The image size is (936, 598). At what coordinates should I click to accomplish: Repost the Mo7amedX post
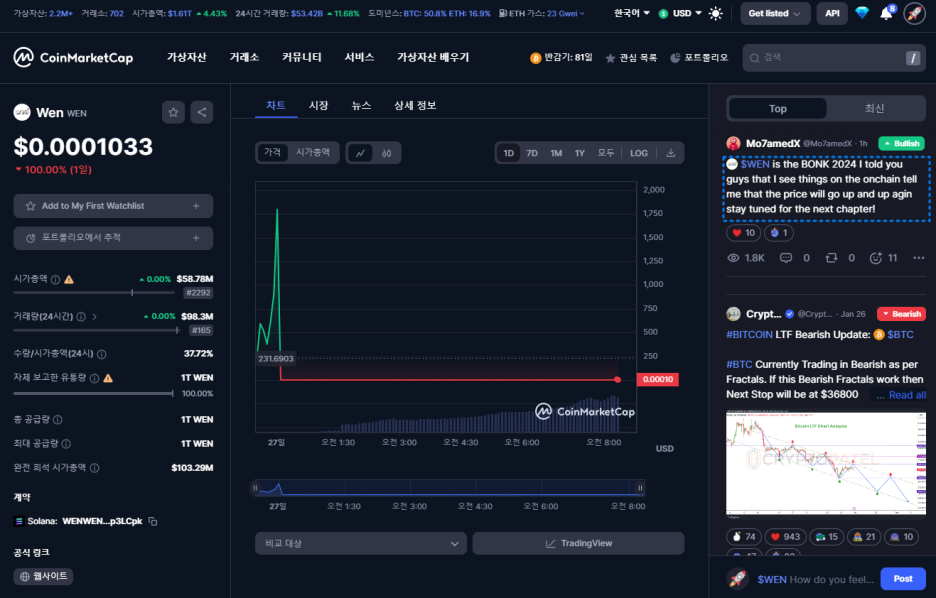click(x=831, y=258)
